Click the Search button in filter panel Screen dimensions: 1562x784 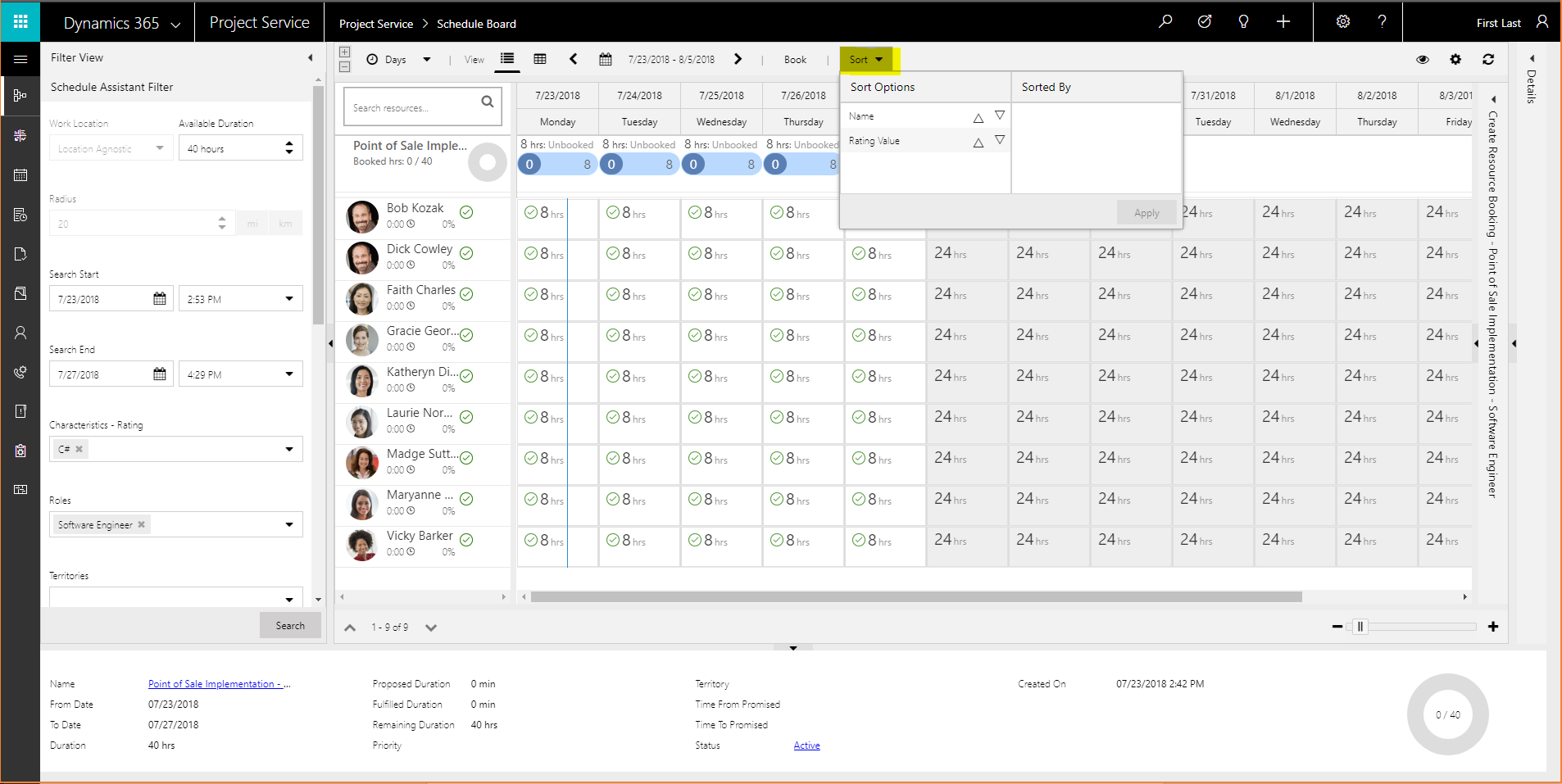[x=290, y=625]
